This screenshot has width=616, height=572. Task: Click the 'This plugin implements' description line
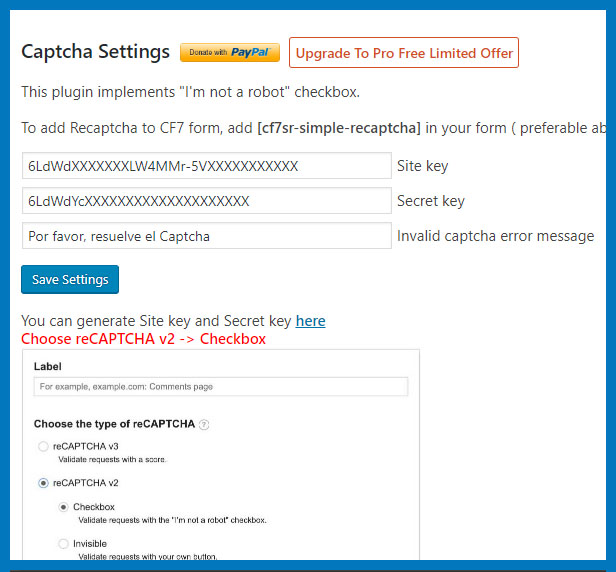coord(191,92)
